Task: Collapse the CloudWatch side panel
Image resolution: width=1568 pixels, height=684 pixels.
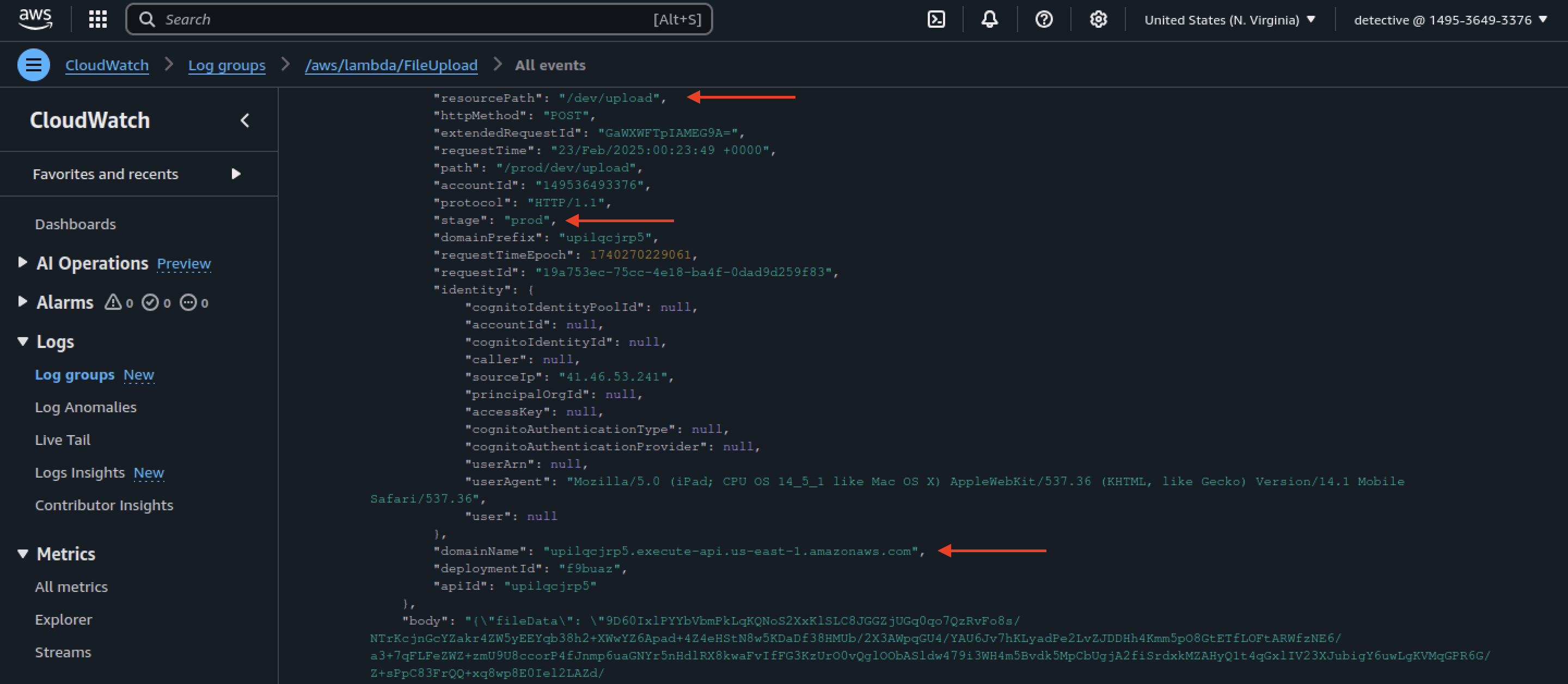Action: [244, 120]
